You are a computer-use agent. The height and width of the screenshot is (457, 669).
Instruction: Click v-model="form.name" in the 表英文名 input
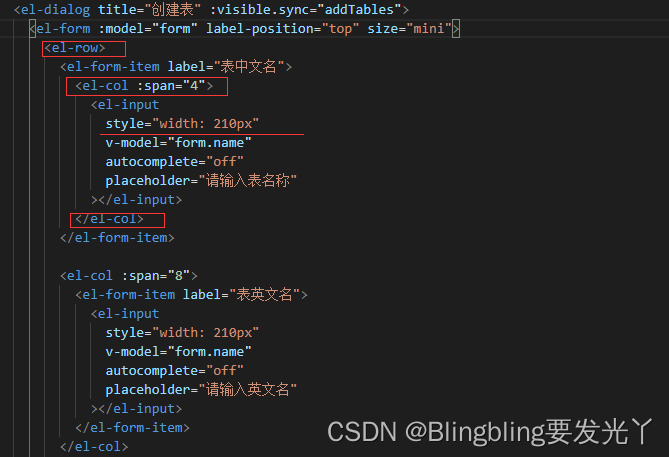pyautogui.click(x=178, y=352)
